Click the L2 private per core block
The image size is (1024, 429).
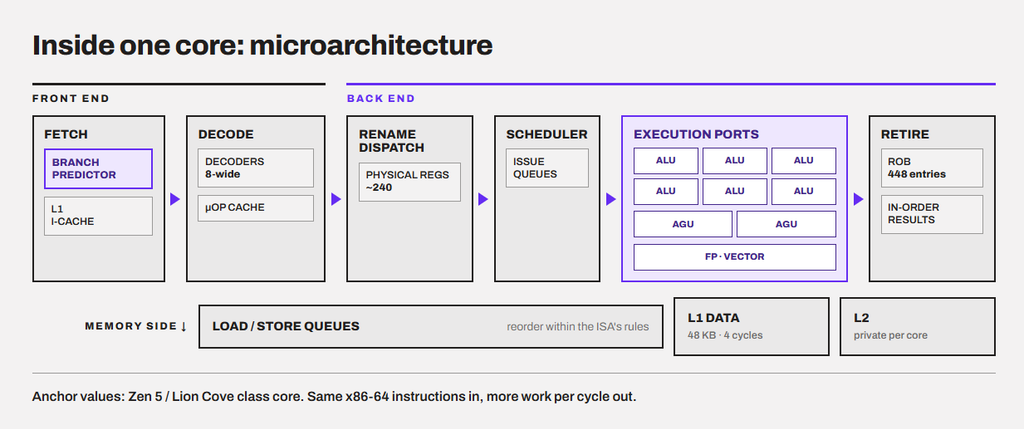(x=918, y=326)
